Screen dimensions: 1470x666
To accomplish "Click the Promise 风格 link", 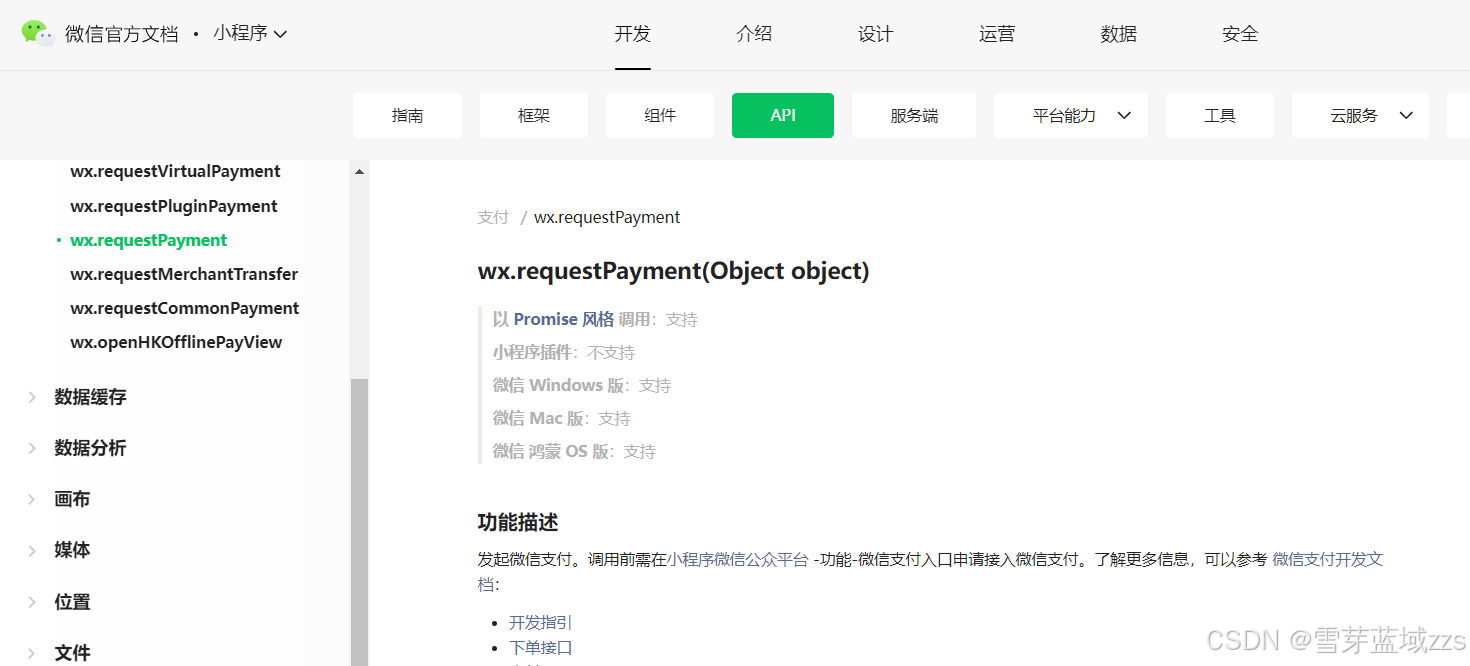I will click(564, 319).
